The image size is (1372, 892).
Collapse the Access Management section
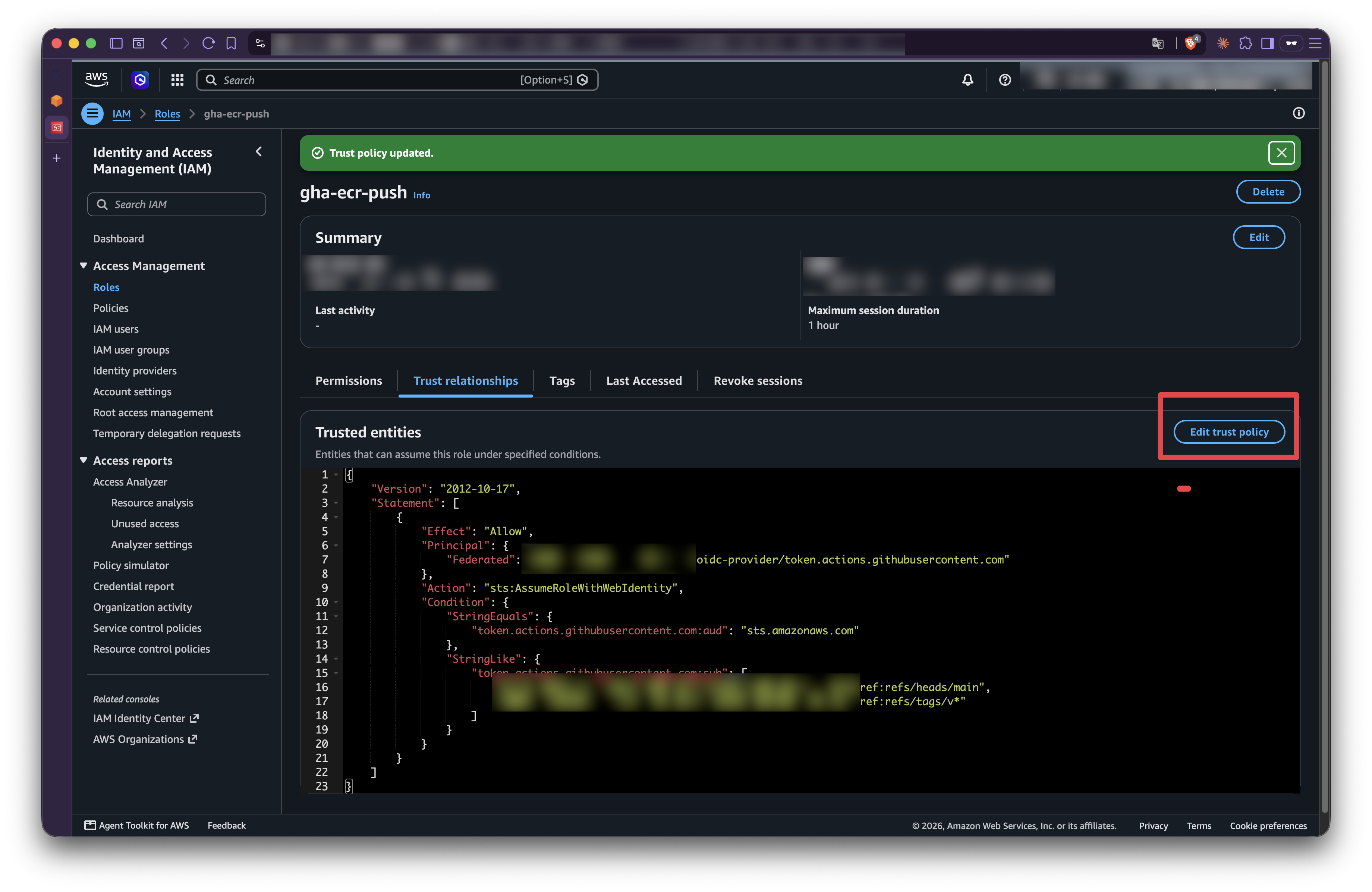coord(84,265)
